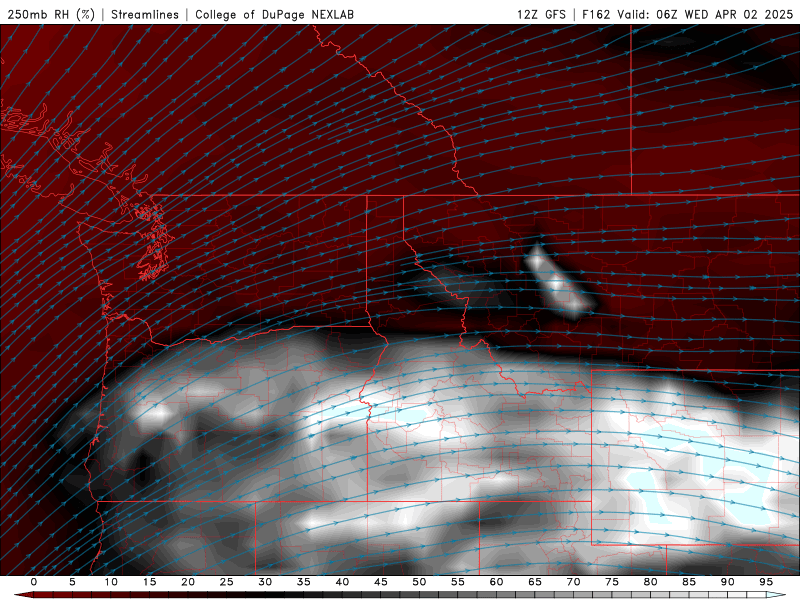The height and width of the screenshot is (600, 800).
Task: Click the 55 label on the color scale
Action: 458,582
